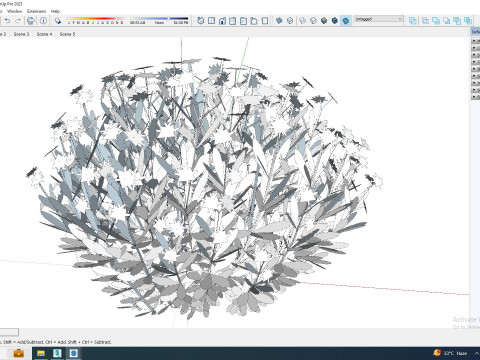The height and width of the screenshot is (360, 480).
Task: Open the taskbar icon right of File Explorer
Action: [57, 353]
